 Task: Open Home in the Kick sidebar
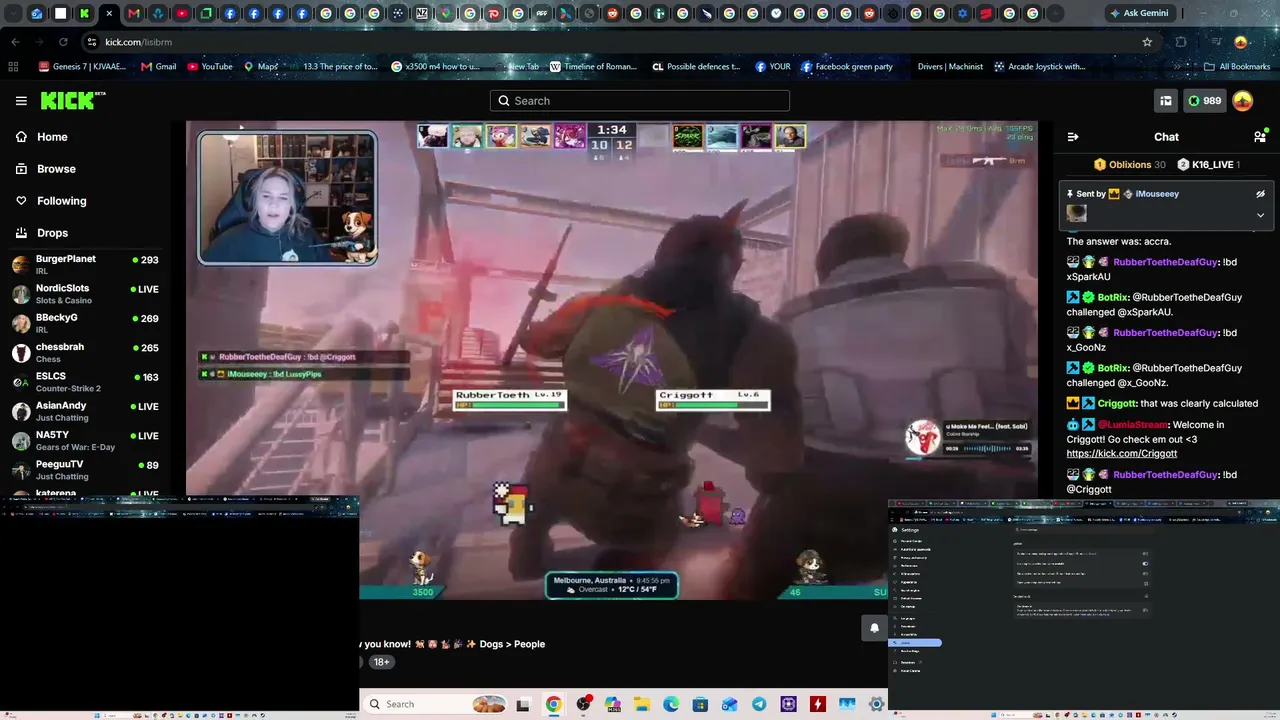[52, 137]
